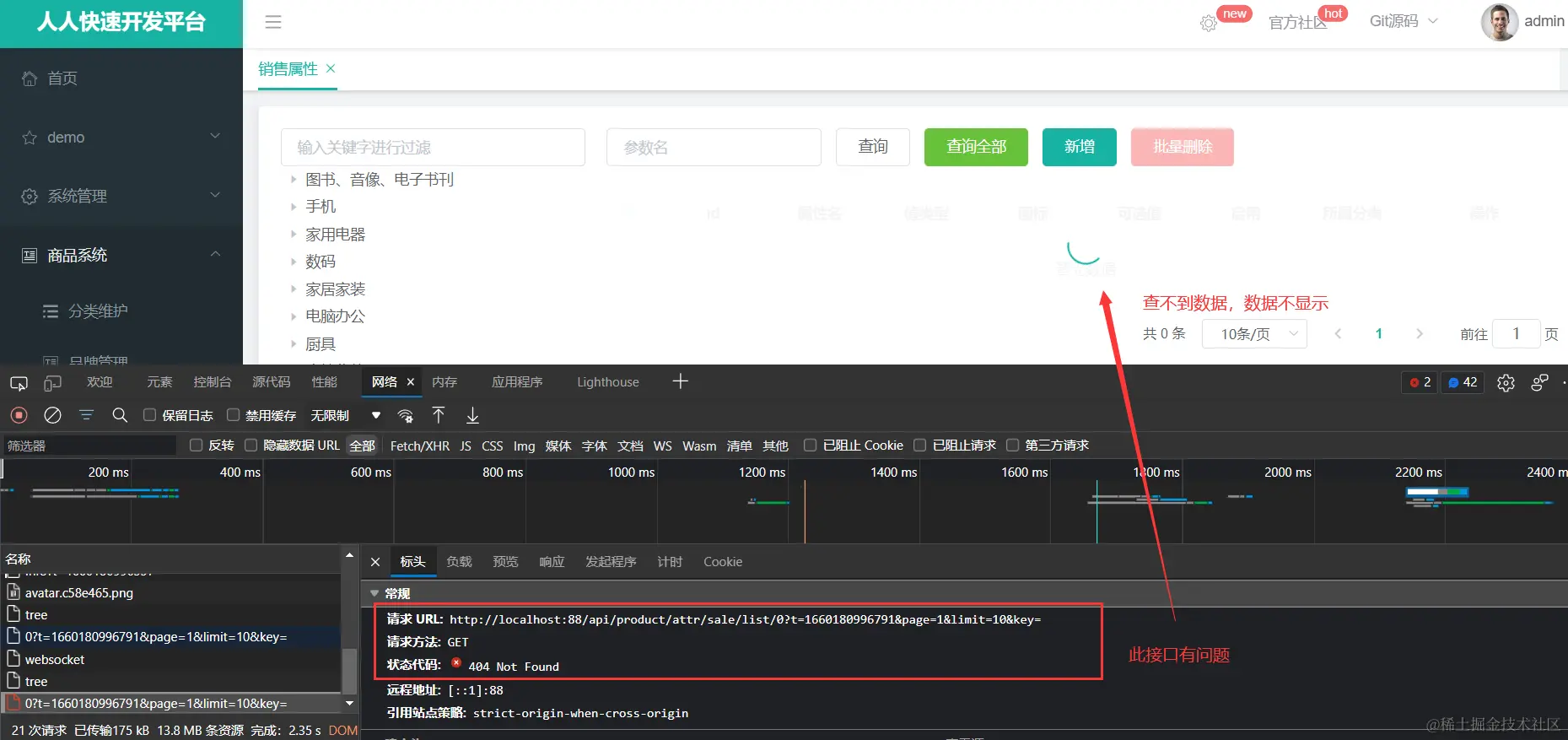The image size is (1568, 740).
Task: Click the 新增 button
Action: [1080, 147]
